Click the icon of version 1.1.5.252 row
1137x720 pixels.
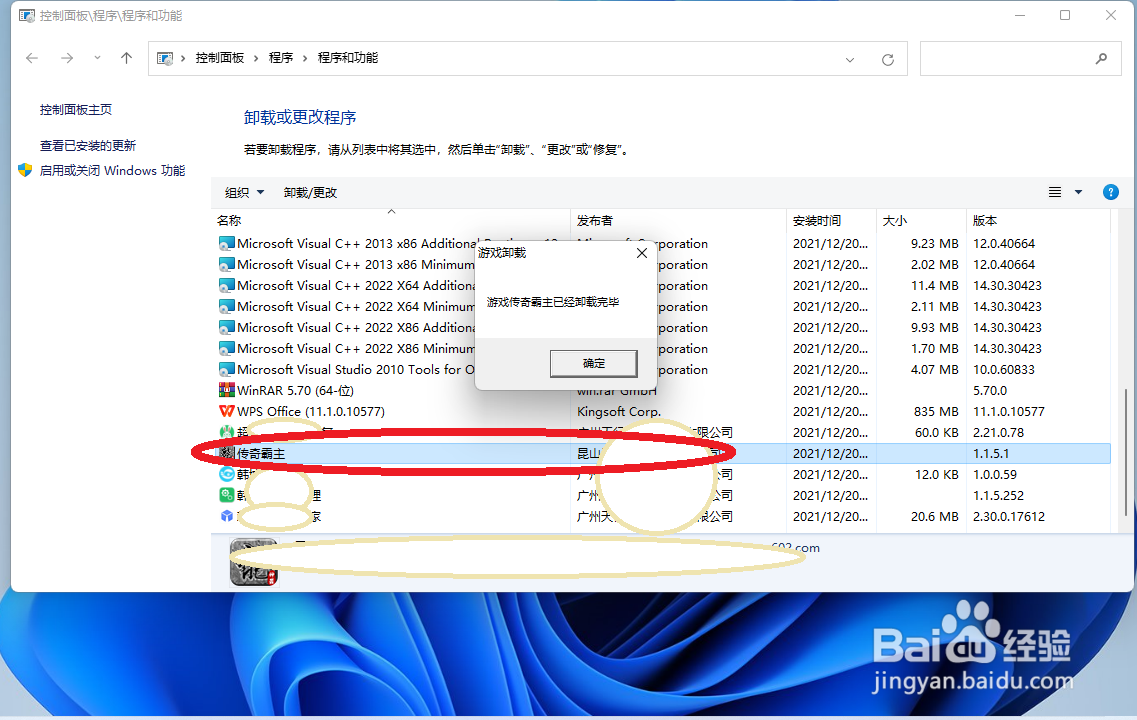pyautogui.click(x=226, y=495)
